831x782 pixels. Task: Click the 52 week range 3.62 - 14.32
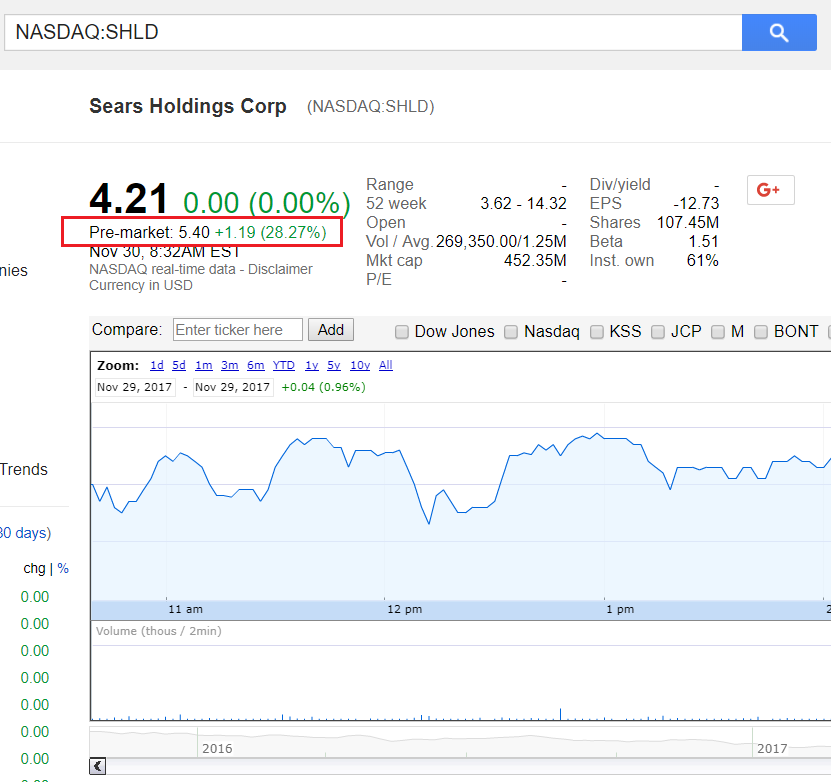(x=523, y=203)
